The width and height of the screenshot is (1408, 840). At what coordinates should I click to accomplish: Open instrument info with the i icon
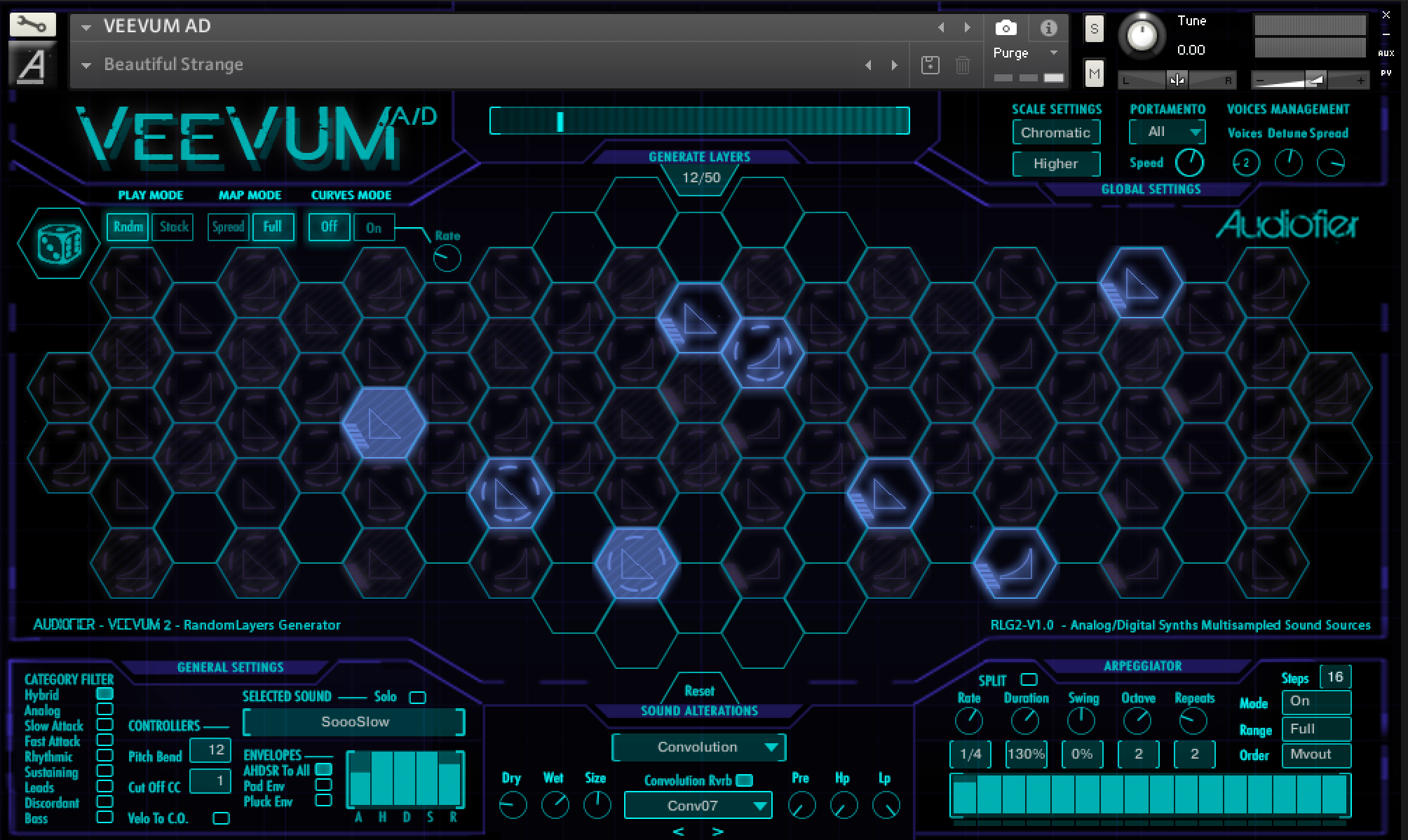coord(1048,27)
